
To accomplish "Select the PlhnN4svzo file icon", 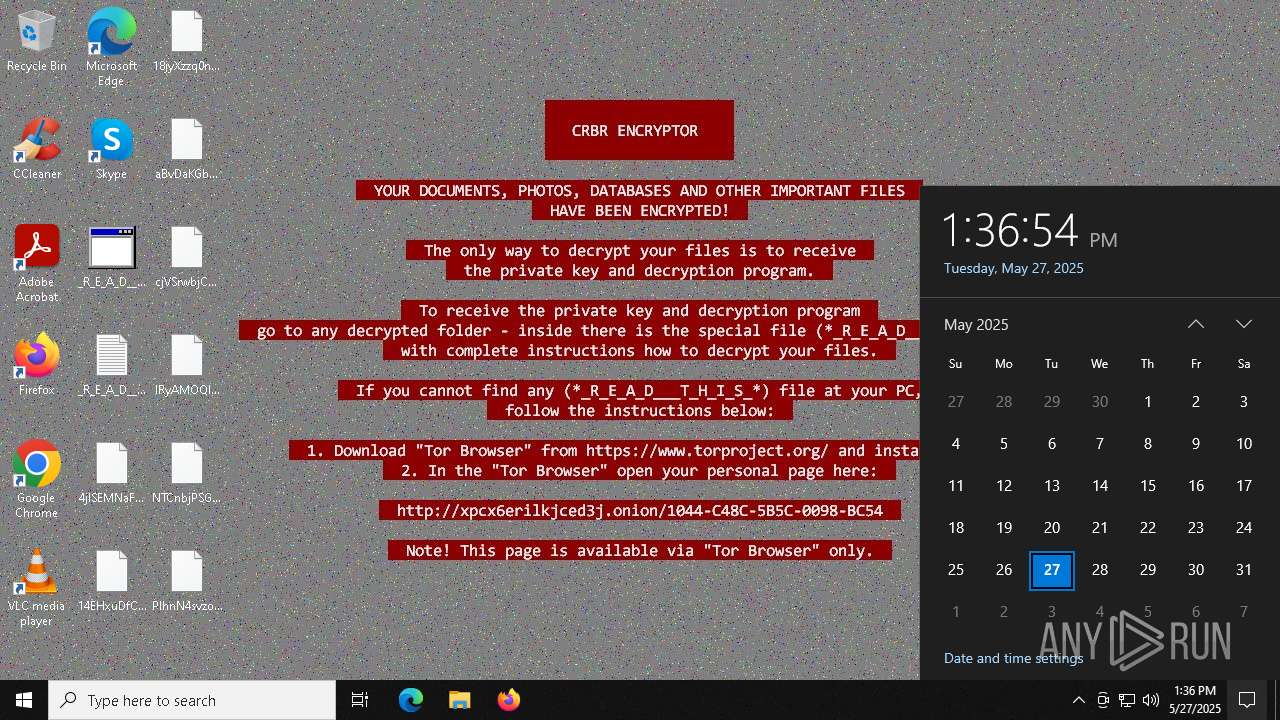I will pos(186,582).
